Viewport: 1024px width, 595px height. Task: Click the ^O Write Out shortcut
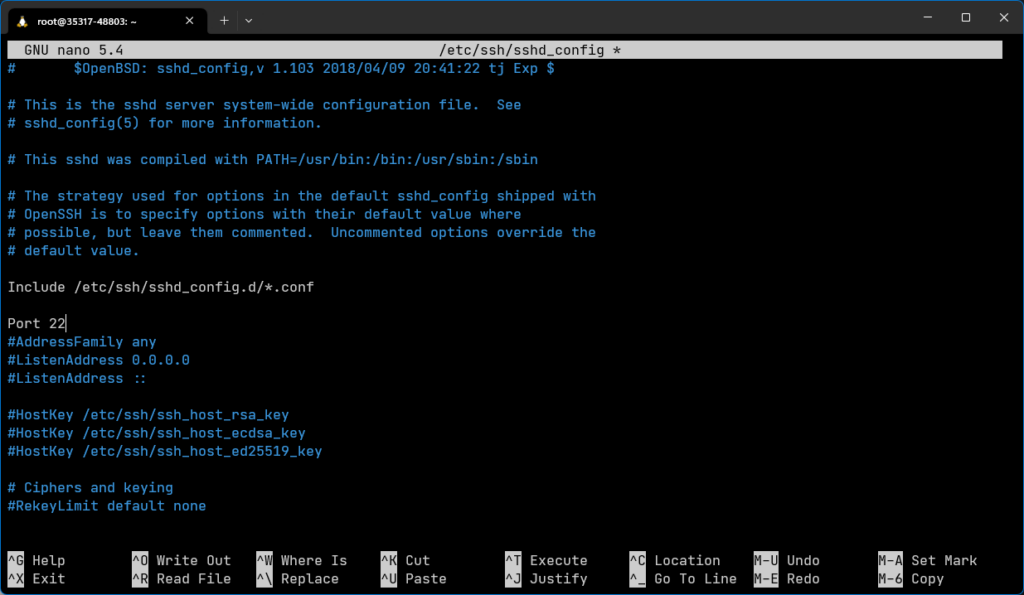coord(182,561)
